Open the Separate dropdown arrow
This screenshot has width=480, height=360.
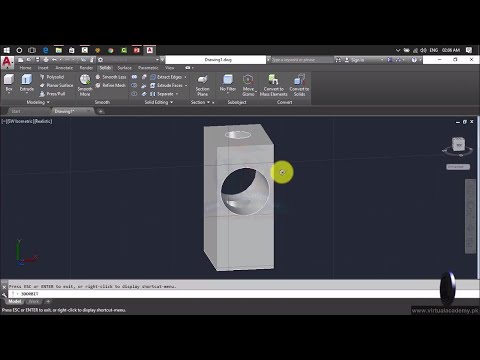pyautogui.click(x=177, y=94)
